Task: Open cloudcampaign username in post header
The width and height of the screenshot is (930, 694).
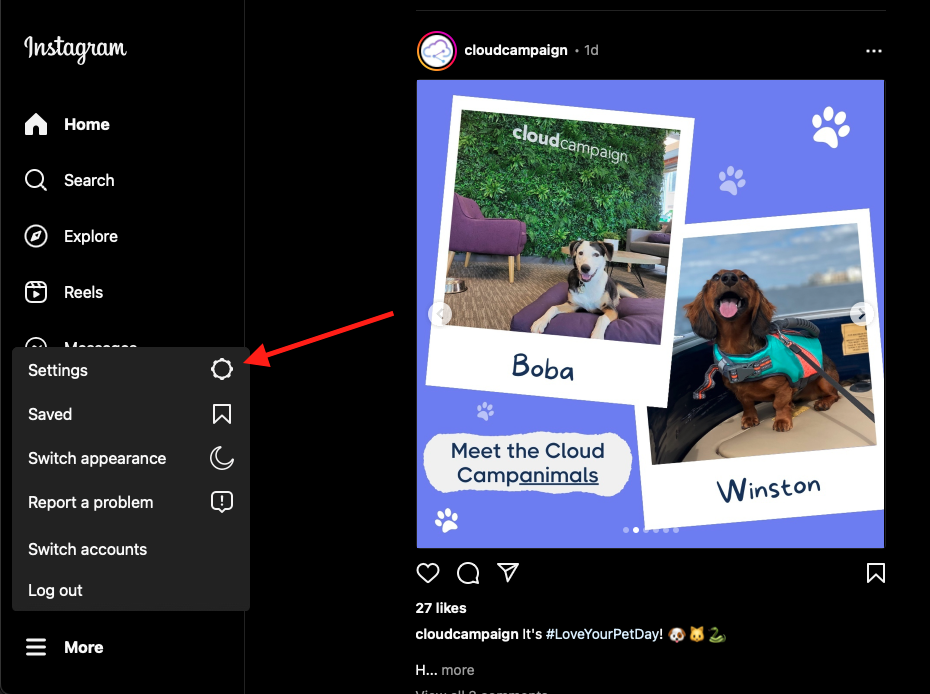Action: click(x=516, y=50)
